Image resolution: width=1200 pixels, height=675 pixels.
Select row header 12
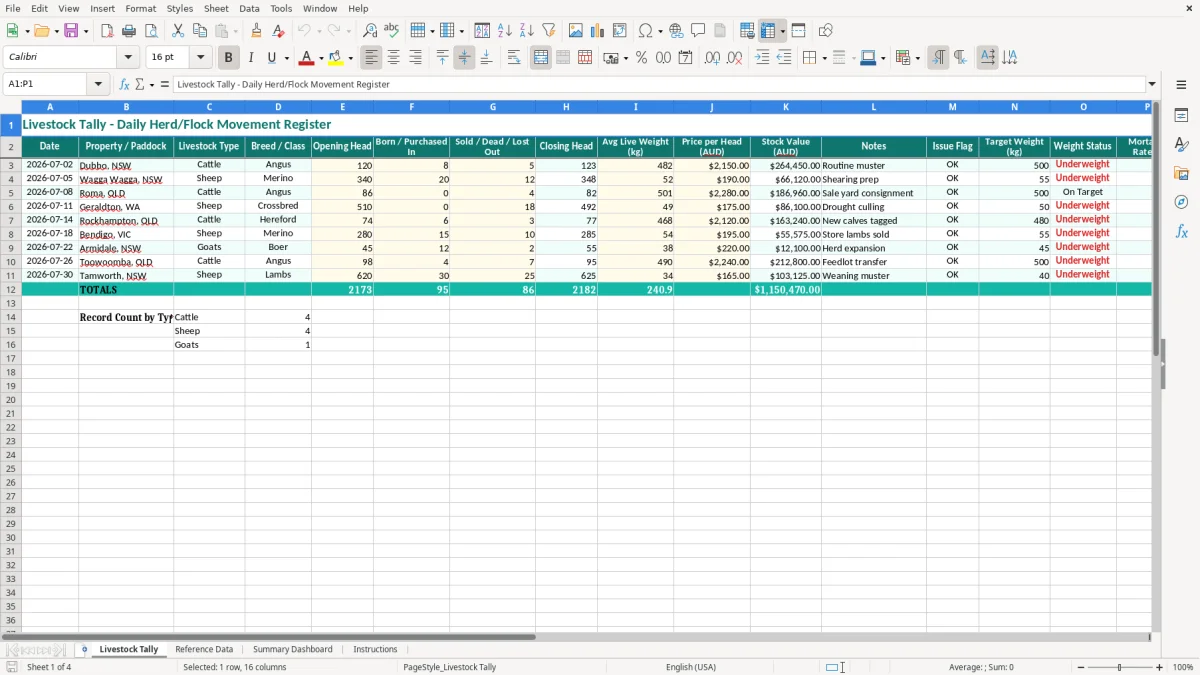(x=10, y=290)
